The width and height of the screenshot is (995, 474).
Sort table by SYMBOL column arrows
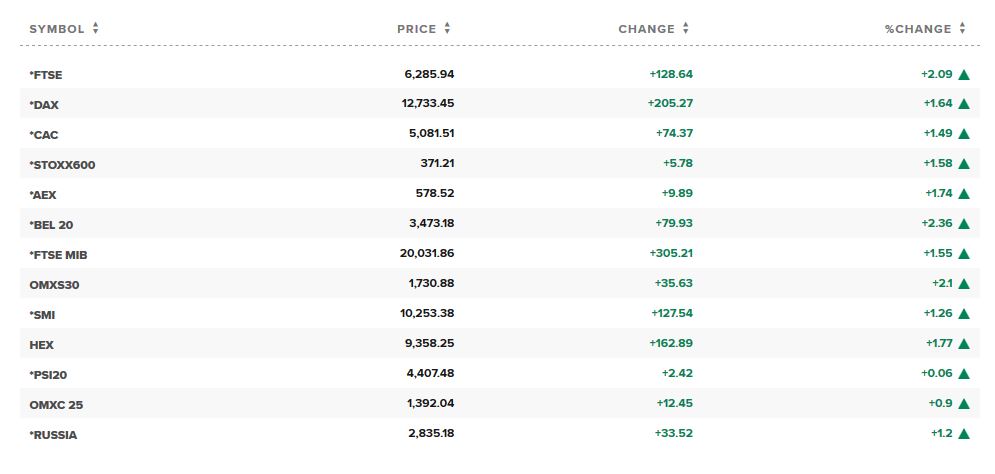pos(95,29)
